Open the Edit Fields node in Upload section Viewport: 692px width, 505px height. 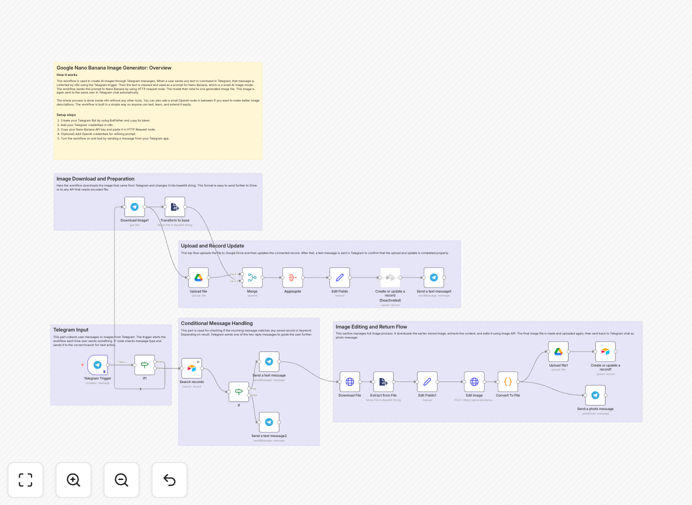(x=340, y=278)
